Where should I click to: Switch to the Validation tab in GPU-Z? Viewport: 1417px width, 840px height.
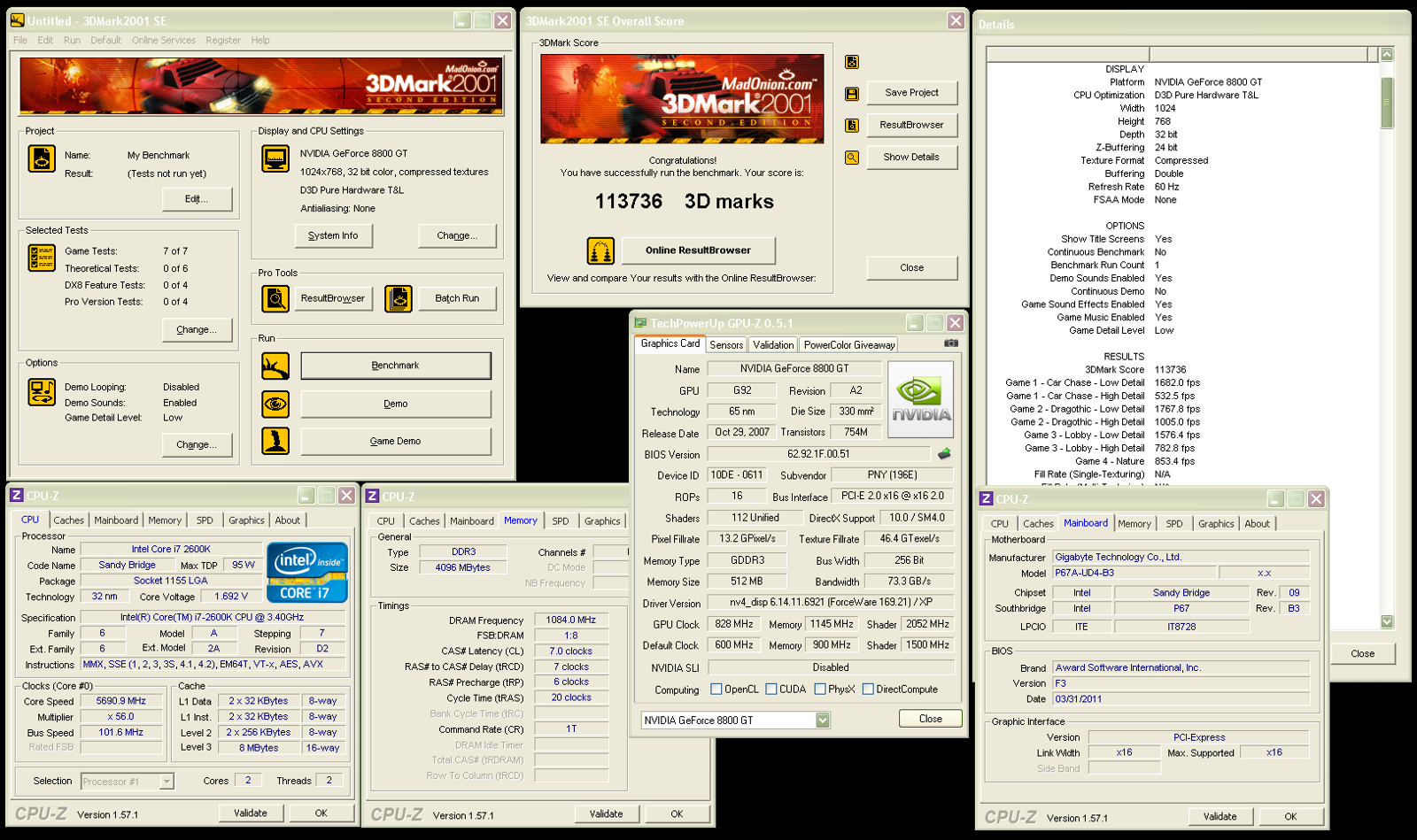pyautogui.click(x=773, y=345)
